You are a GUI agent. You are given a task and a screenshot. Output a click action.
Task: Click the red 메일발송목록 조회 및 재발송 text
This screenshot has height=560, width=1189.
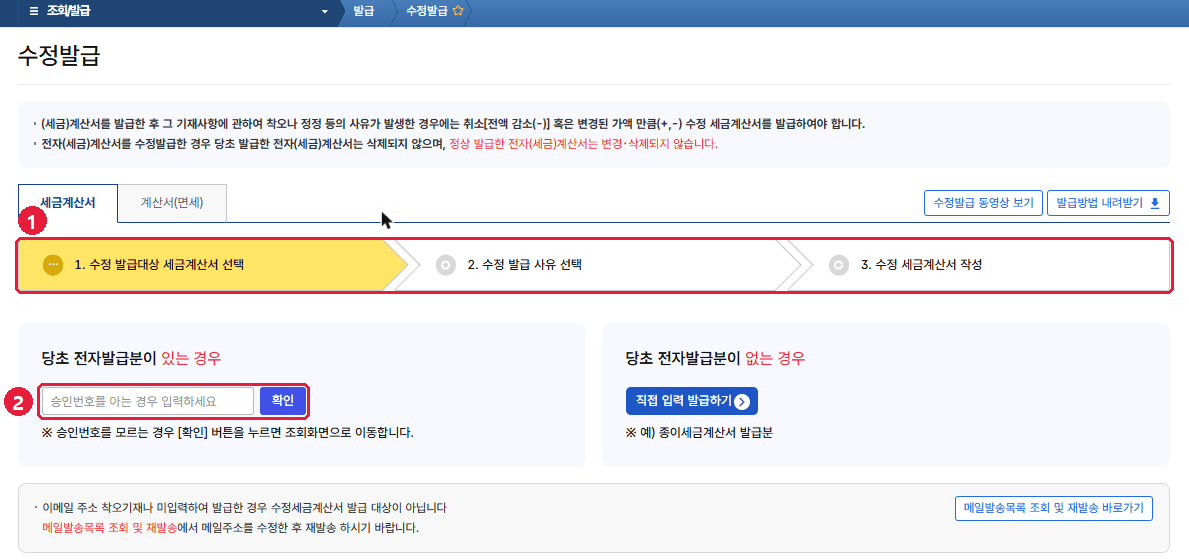[109, 527]
